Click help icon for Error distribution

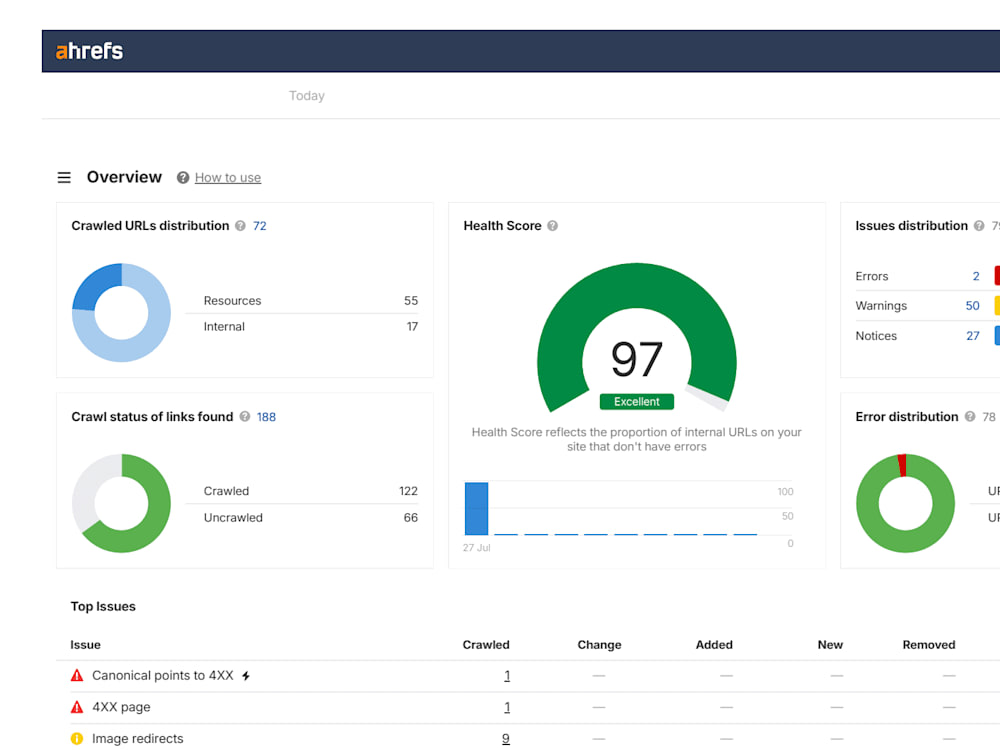[969, 416]
